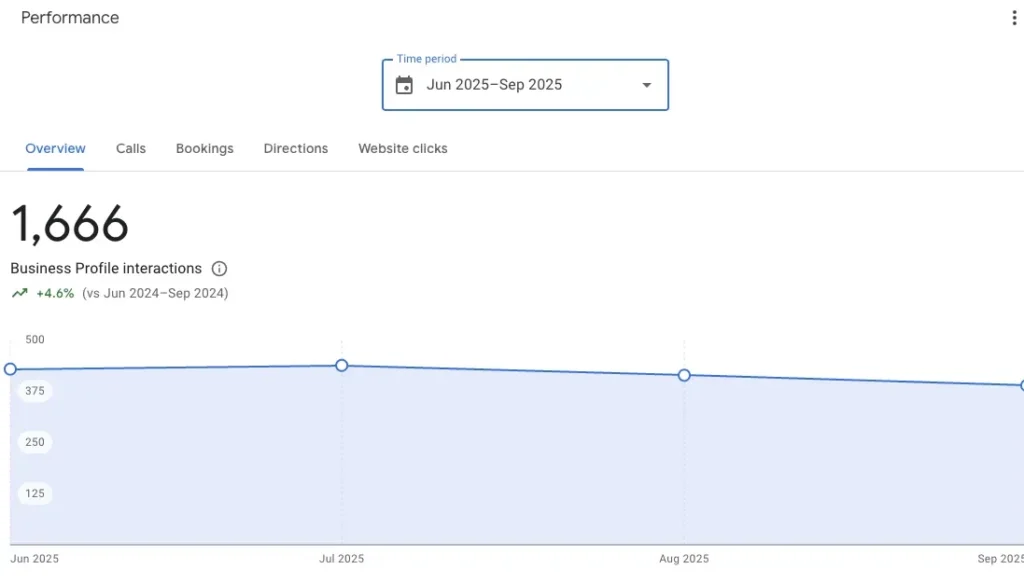Screen dimensions: 1024x583
Task: Switch to the Overview tab
Action: click(55, 148)
